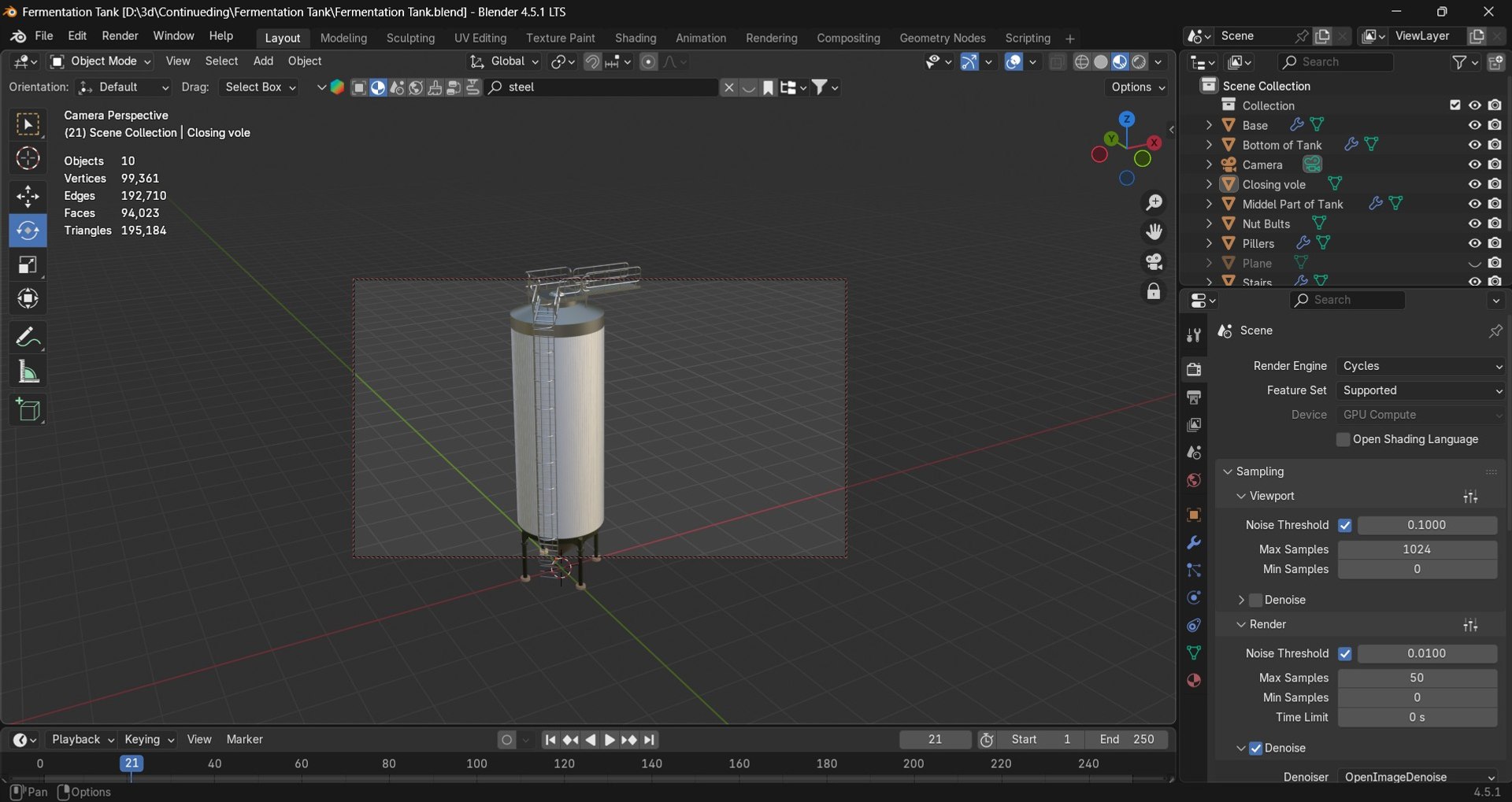Image resolution: width=1512 pixels, height=802 pixels.
Task: Hide the Closing vole object
Action: pos(1475,184)
